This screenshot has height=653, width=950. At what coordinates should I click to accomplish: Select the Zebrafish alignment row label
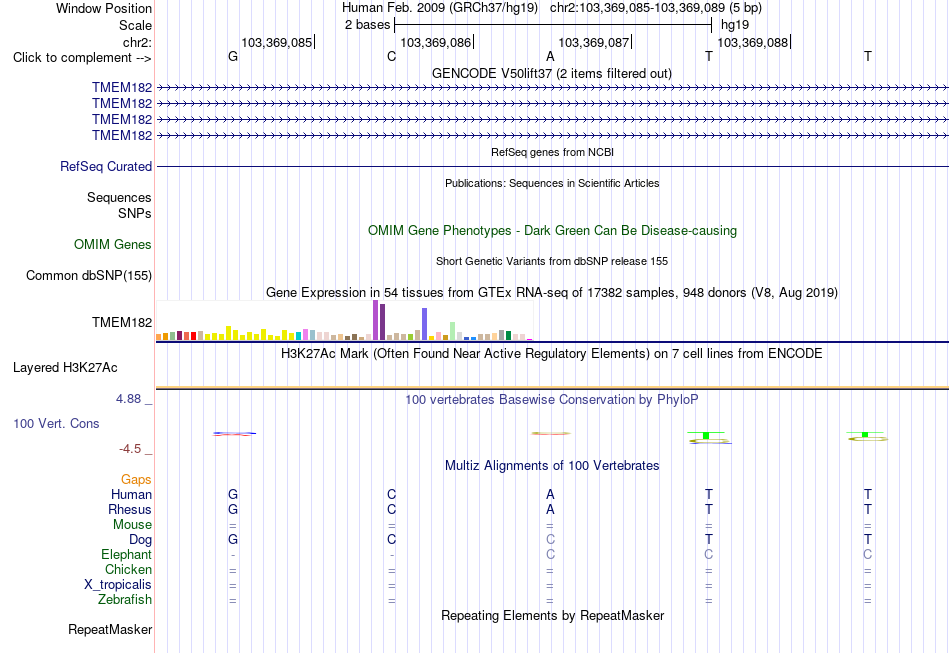pyautogui.click(x=125, y=600)
